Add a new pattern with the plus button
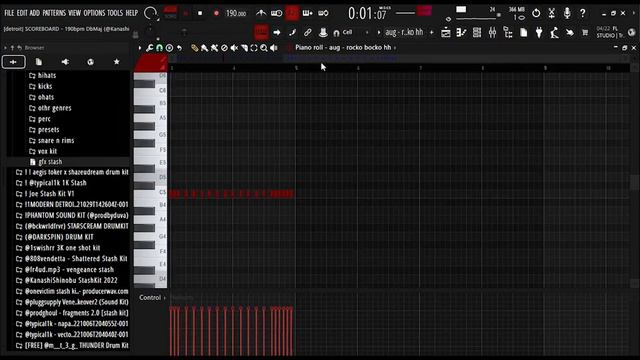The width and height of the screenshot is (640, 360). click(431, 32)
